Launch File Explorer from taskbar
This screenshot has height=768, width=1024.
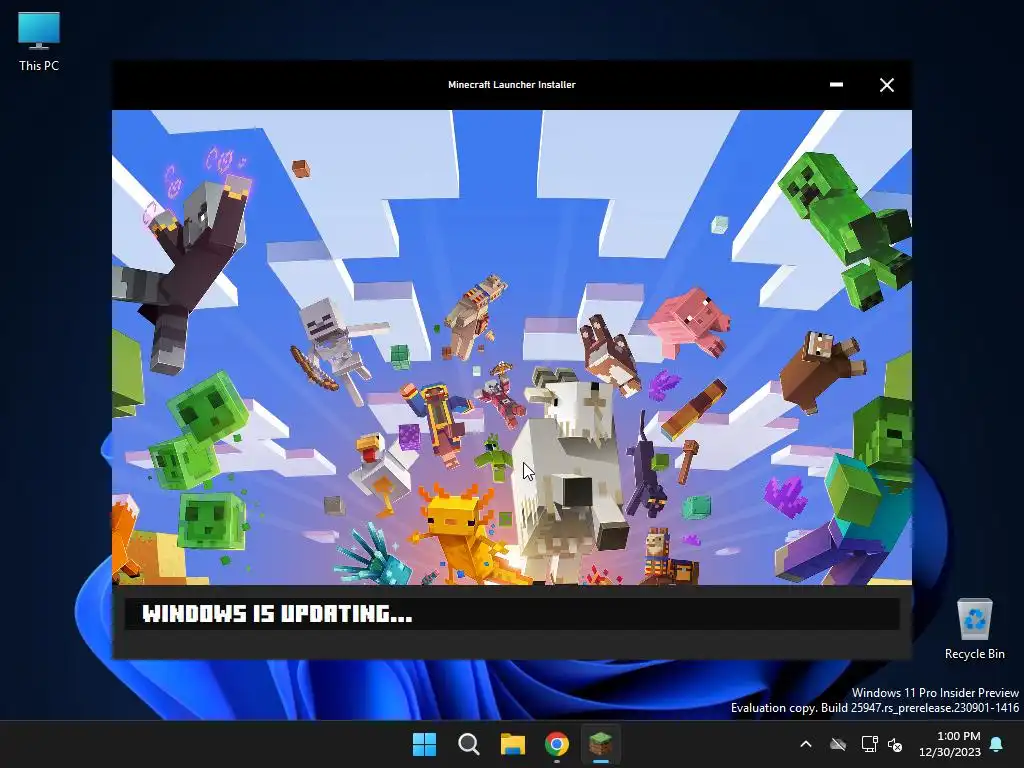coord(513,744)
